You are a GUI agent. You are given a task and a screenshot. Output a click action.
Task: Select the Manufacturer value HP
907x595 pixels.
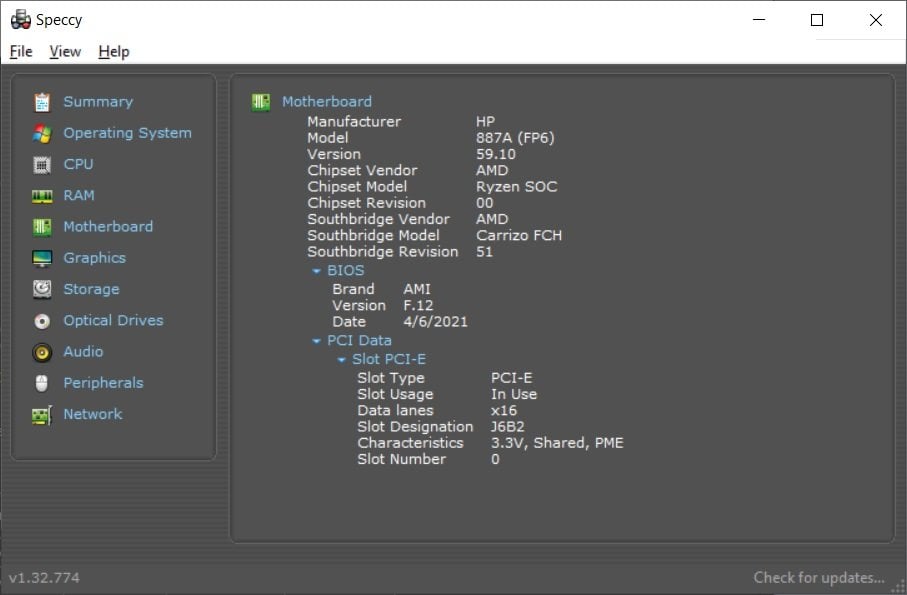coord(485,121)
